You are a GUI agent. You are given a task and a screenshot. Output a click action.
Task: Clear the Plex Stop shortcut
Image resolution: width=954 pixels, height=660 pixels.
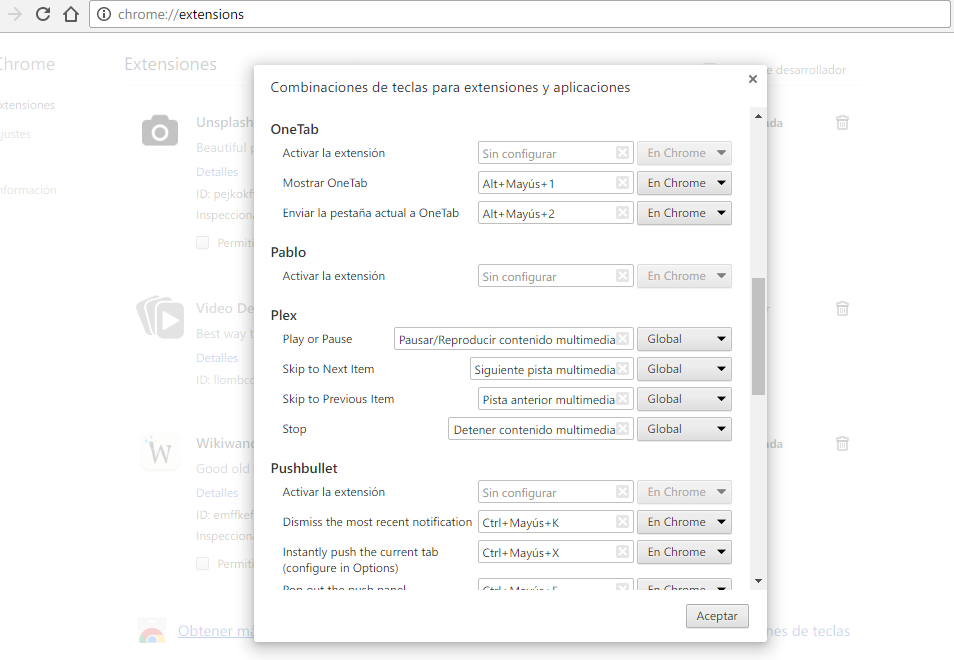pos(622,429)
